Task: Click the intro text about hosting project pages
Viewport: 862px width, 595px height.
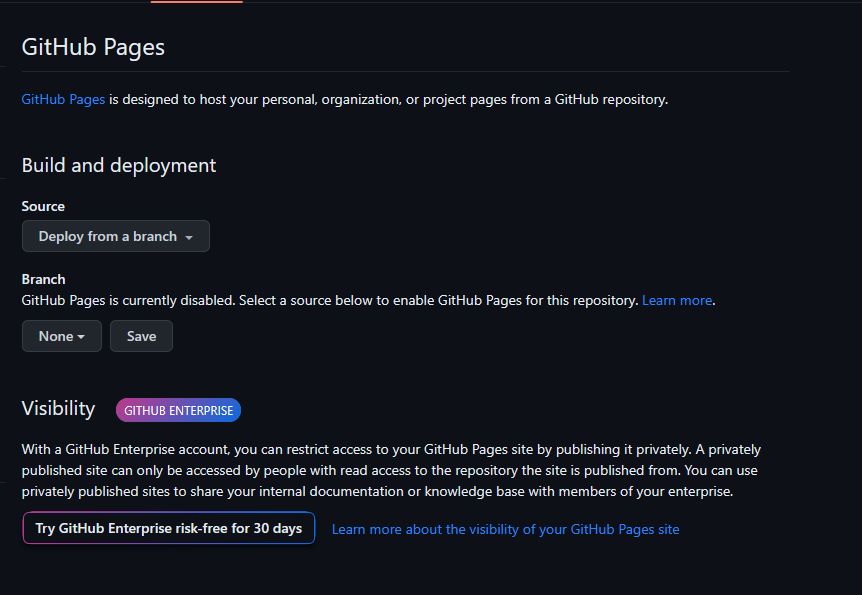Action: (388, 99)
